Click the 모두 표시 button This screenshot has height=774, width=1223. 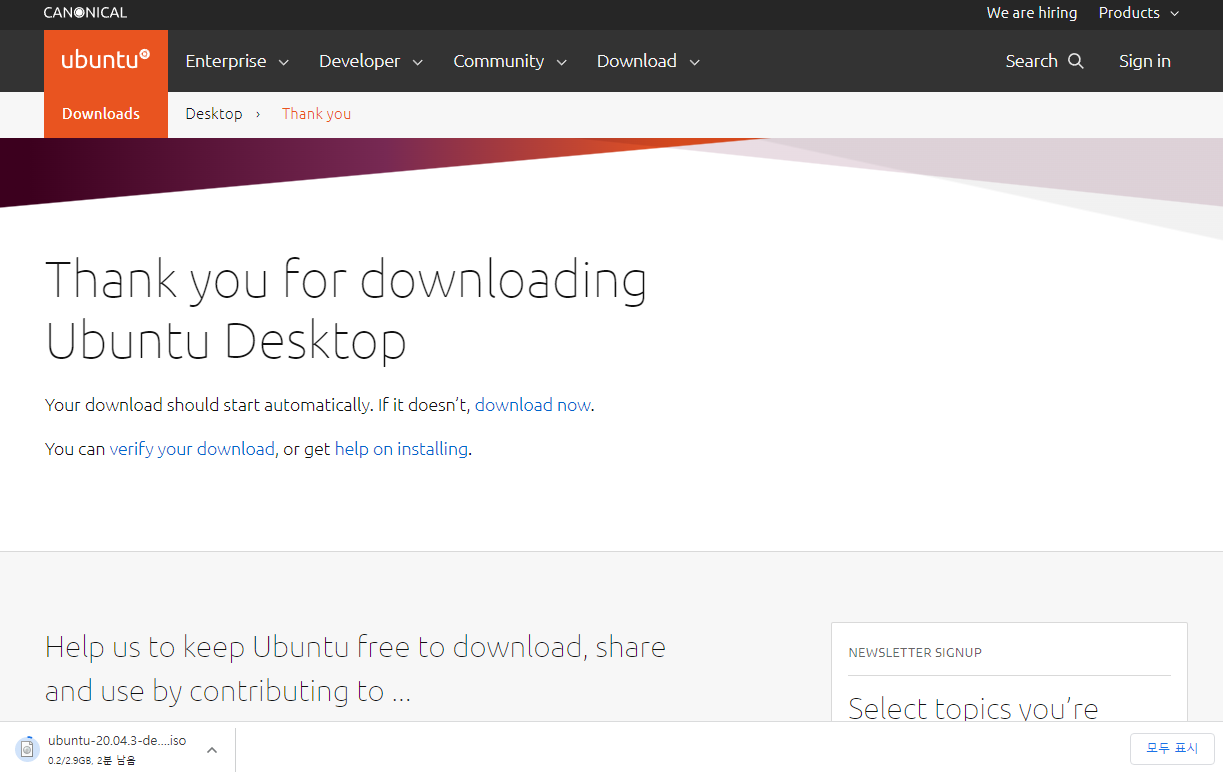tap(1172, 748)
